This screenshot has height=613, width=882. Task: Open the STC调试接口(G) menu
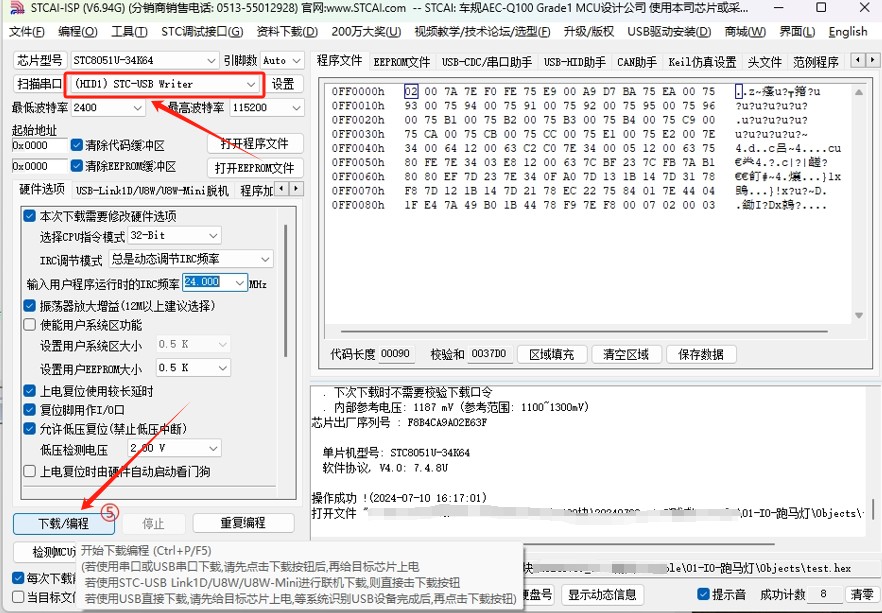[x=202, y=32]
